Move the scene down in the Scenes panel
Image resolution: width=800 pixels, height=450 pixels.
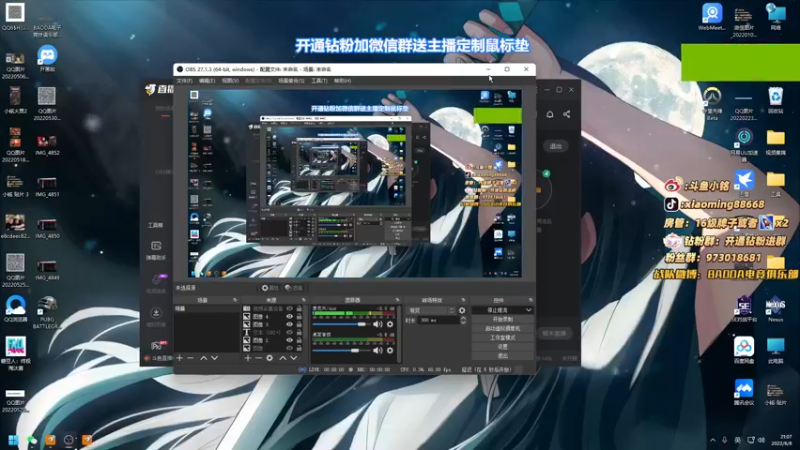pos(214,358)
